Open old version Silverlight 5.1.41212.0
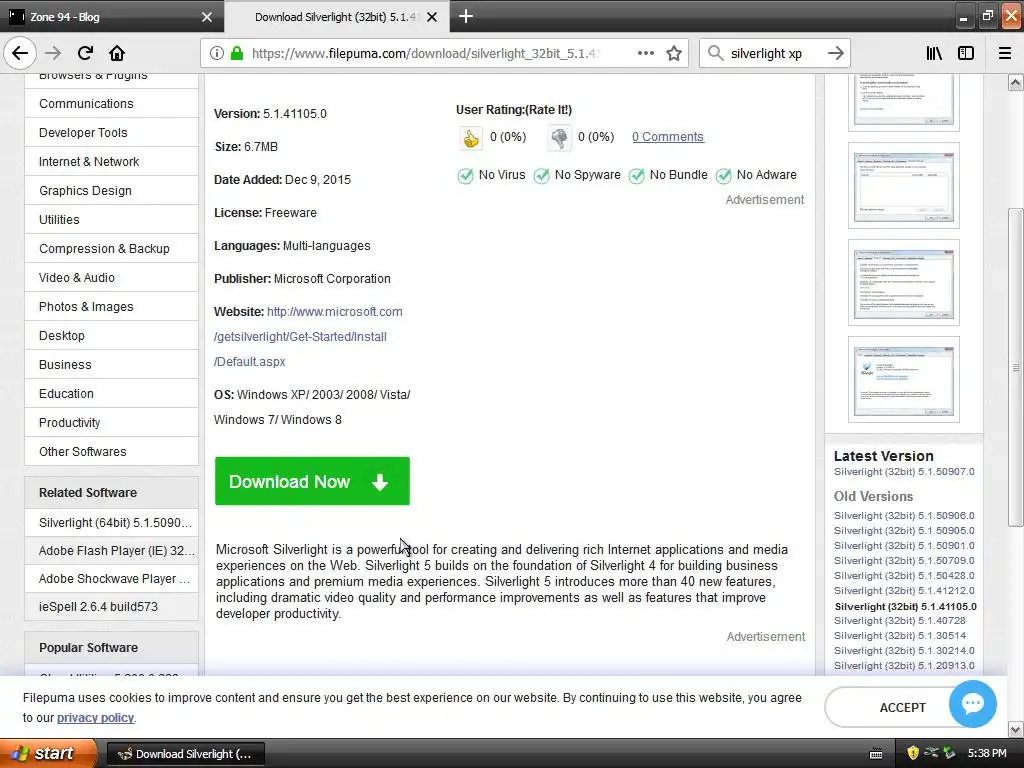The height and width of the screenshot is (768, 1024). [x=904, y=590]
